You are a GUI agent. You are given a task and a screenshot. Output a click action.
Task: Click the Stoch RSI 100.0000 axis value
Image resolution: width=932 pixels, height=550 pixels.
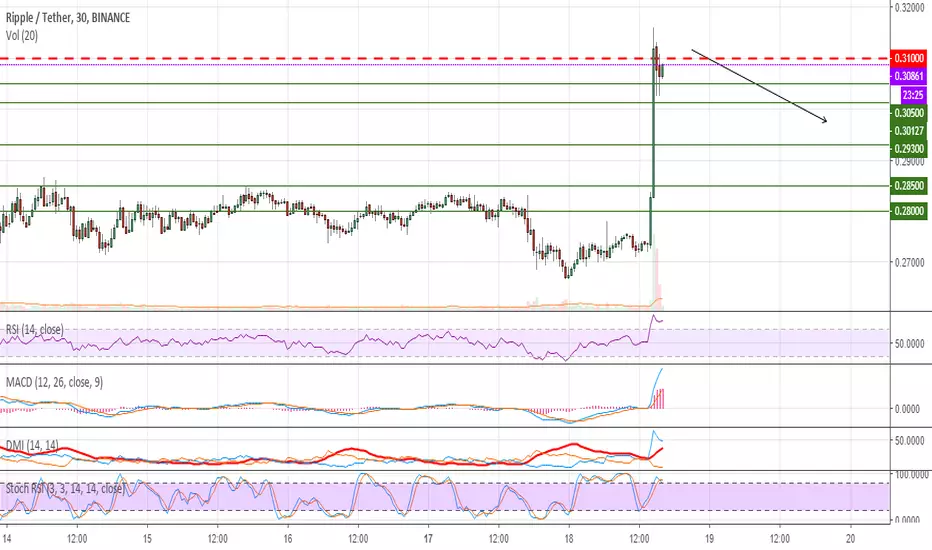912,474
